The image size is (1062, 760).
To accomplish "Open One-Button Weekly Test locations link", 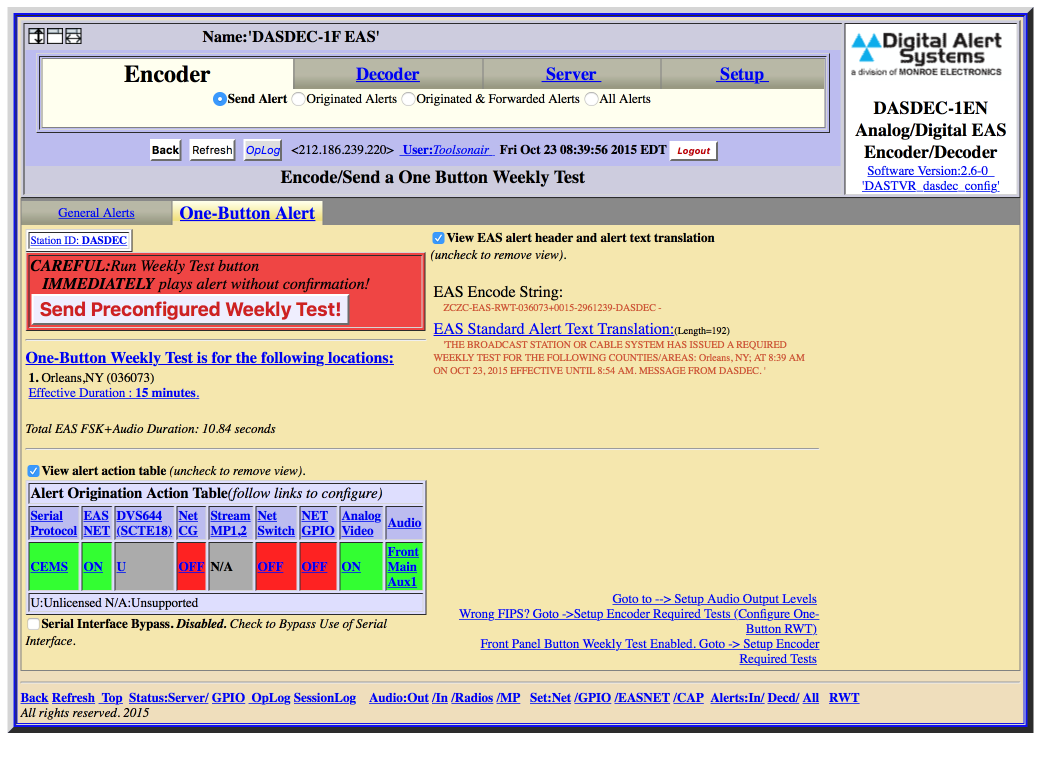I will pos(209,358).
